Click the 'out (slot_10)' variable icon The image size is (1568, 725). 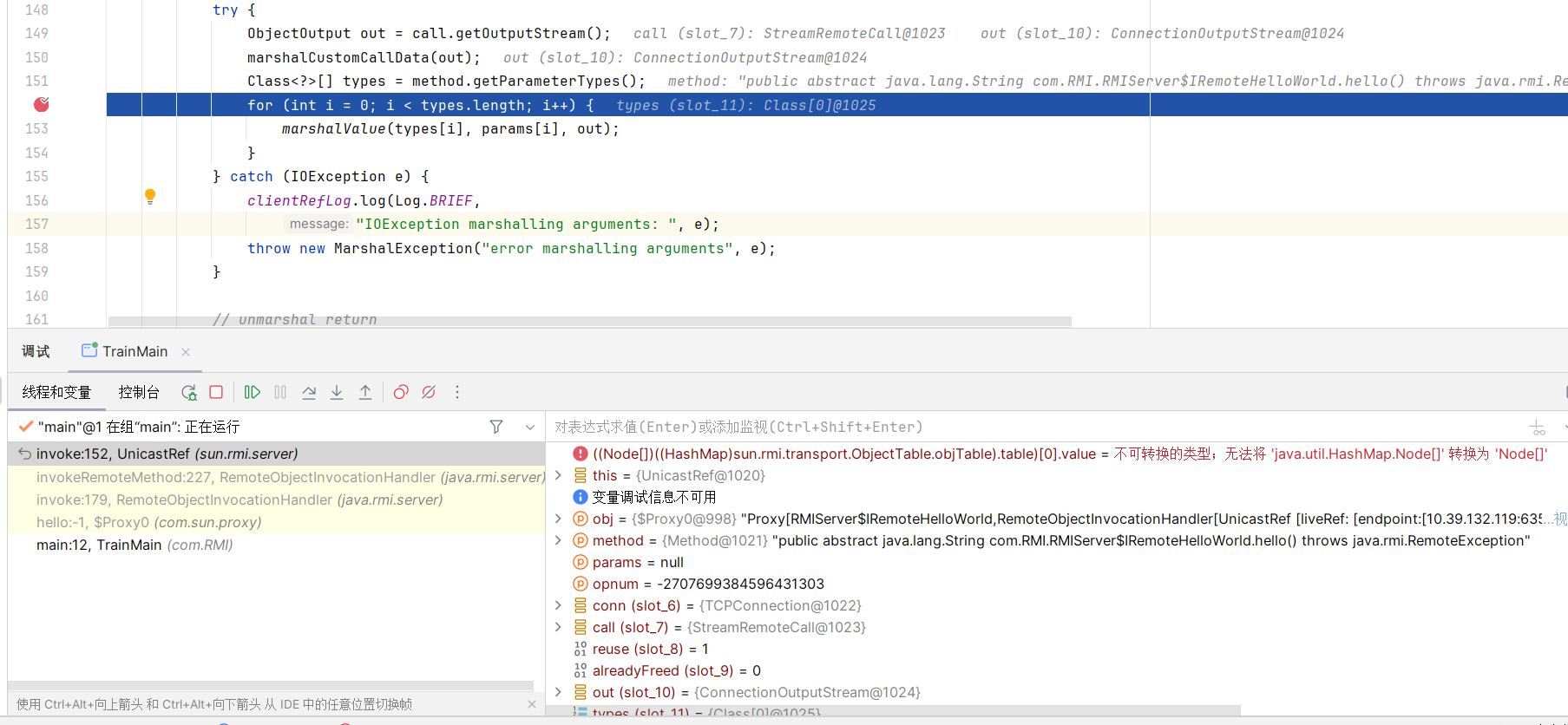581,692
